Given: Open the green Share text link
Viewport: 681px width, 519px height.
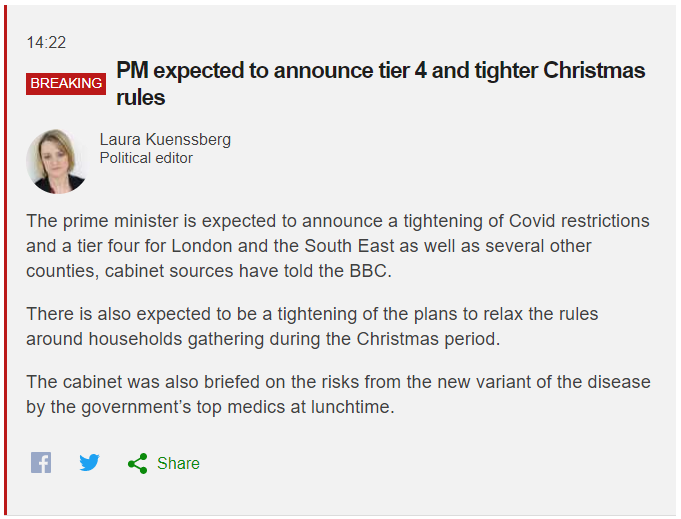Looking at the screenshot, I should point(178,463).
